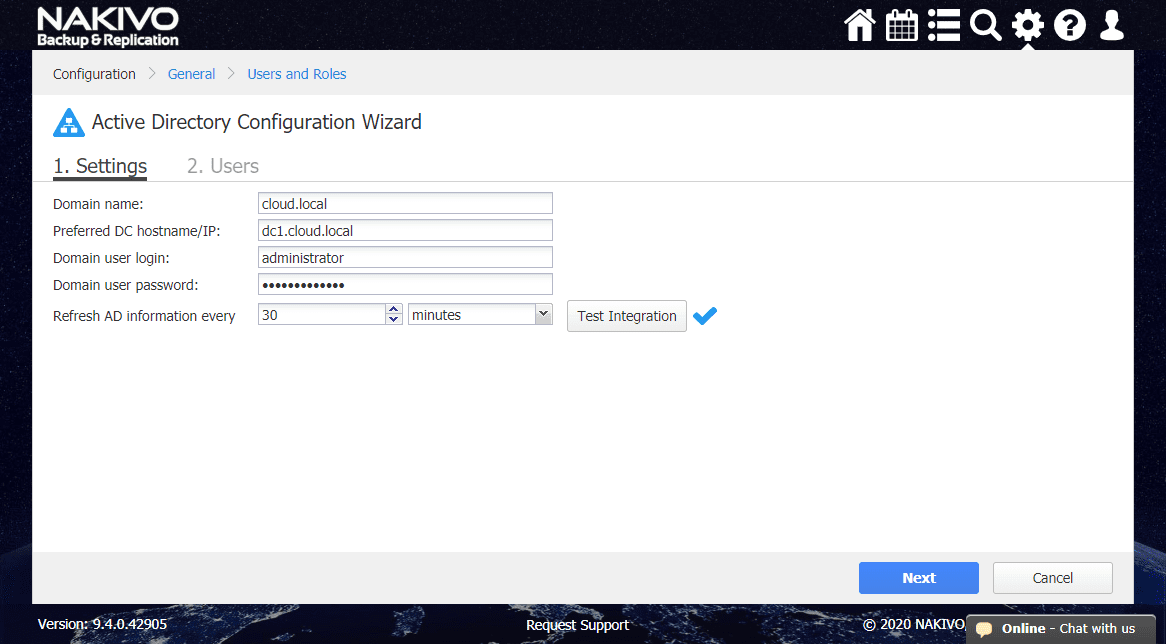Open the Settings gear icon
The image size is (1166, 644).
point(1027,25)
